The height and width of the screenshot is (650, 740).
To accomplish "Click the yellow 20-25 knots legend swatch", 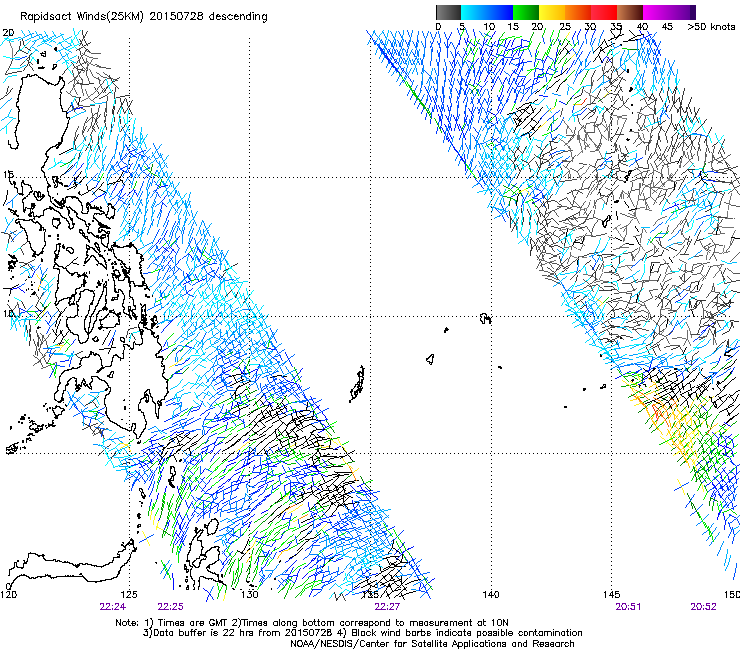I will [552, 12].
